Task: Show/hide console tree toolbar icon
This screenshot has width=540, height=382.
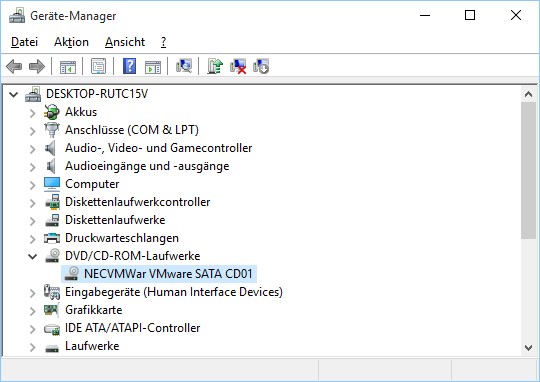Action: [x=68, y=66]
